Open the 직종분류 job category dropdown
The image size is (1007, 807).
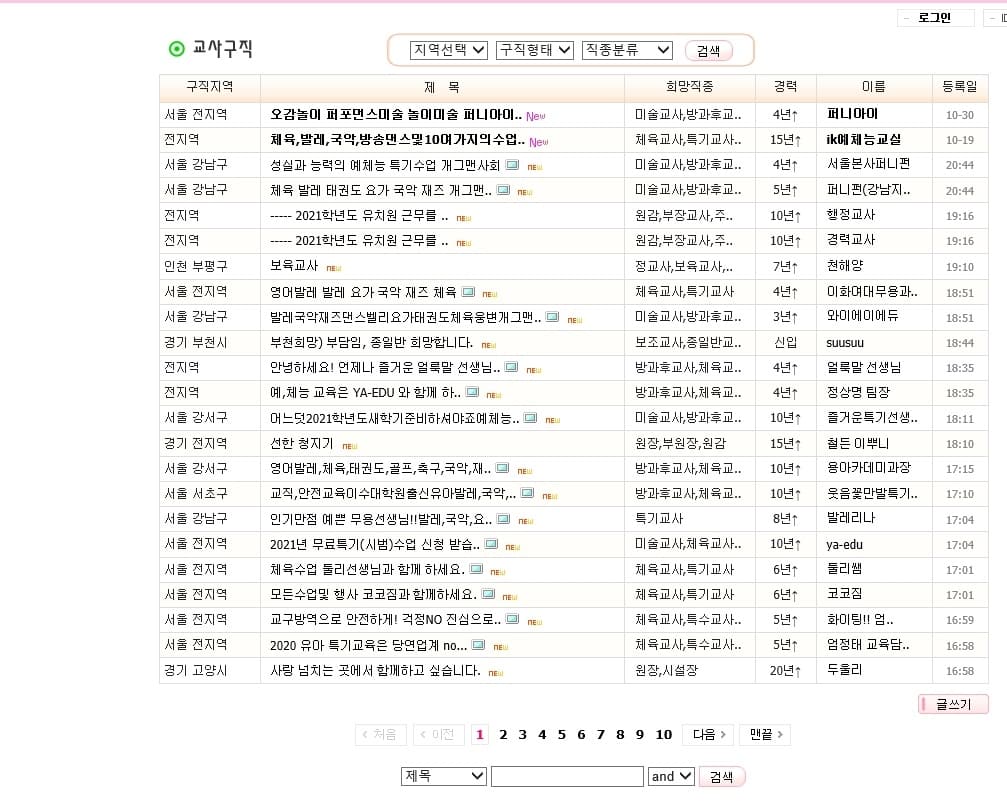pos(627,50)
